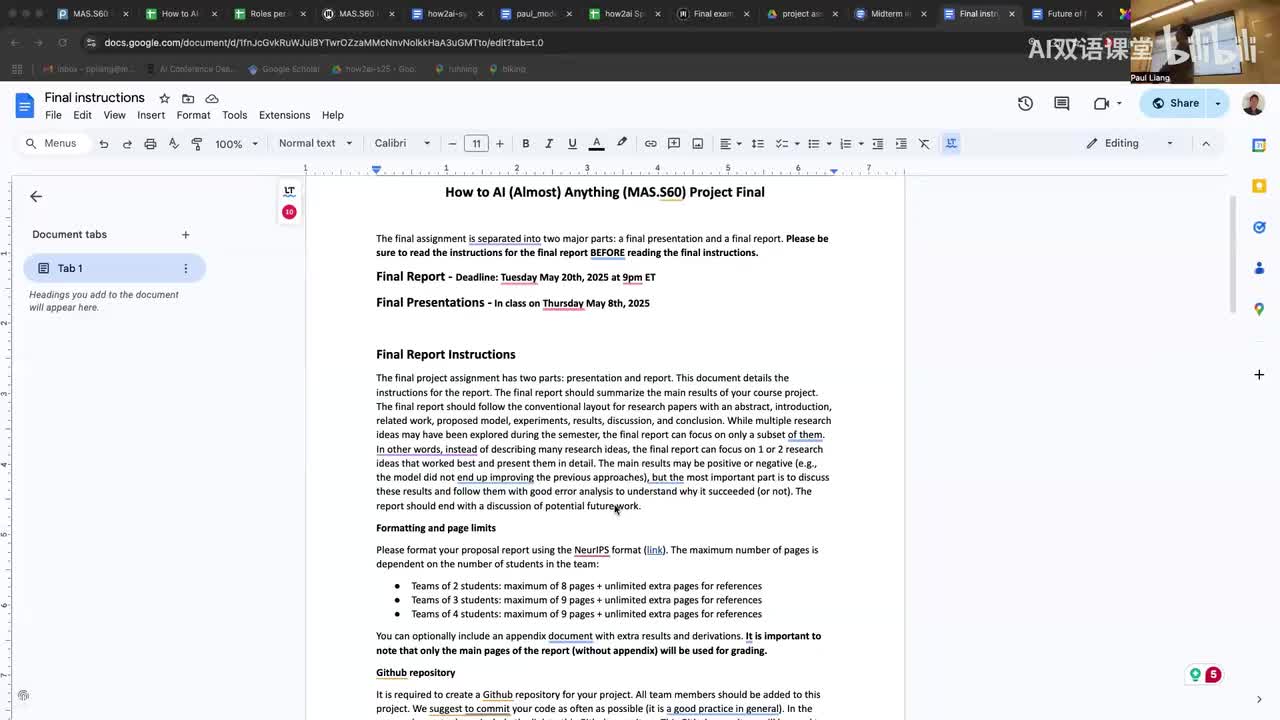The width and height of the screenshot is (1280, 720).
Task: Open the Insert menu
Action: tap(151, 115)
